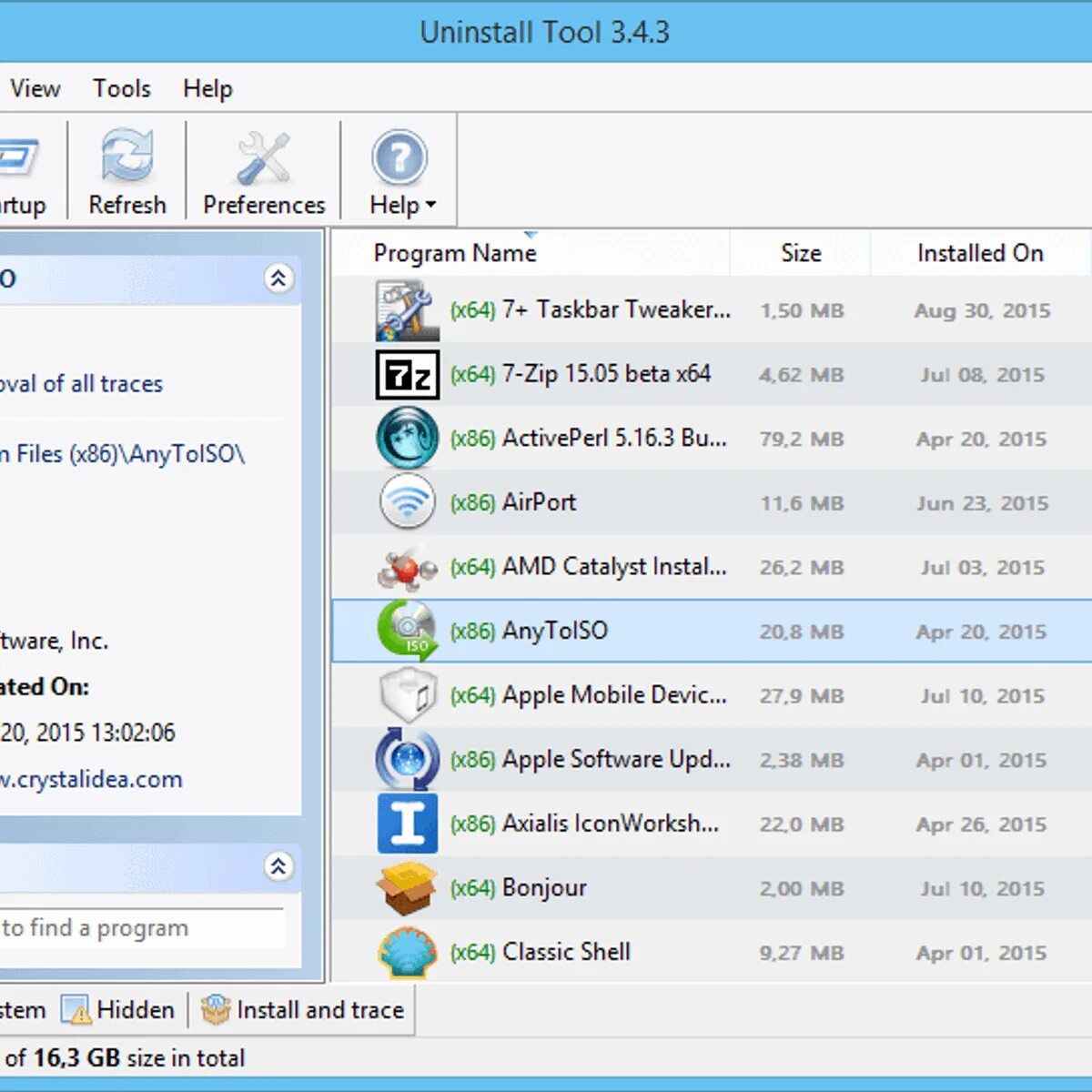
Task: Click the Program Files AnyToISO path
Action: coord(122,454)
